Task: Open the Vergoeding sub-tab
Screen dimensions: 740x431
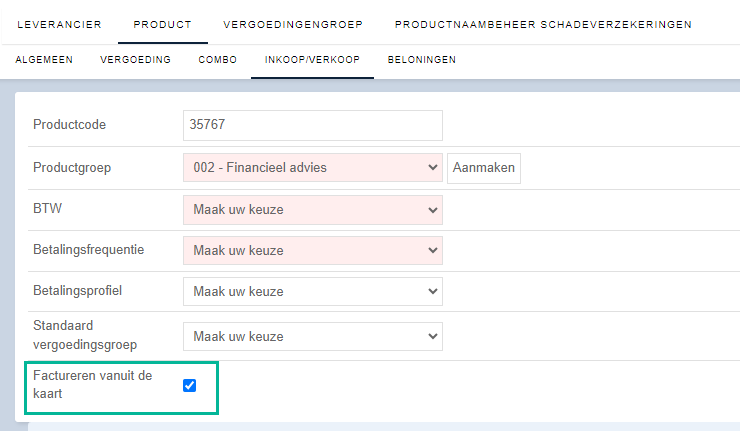Action: [135, 59]
